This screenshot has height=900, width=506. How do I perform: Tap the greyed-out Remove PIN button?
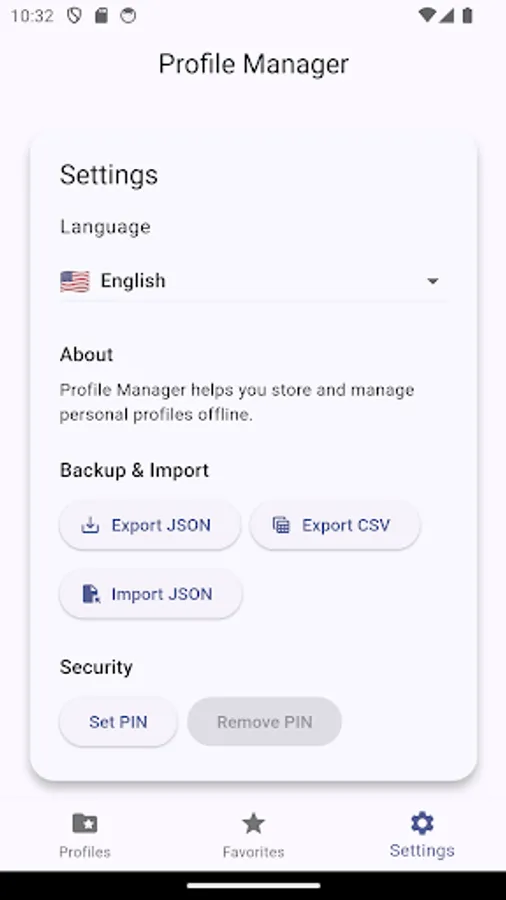[264, 721]
